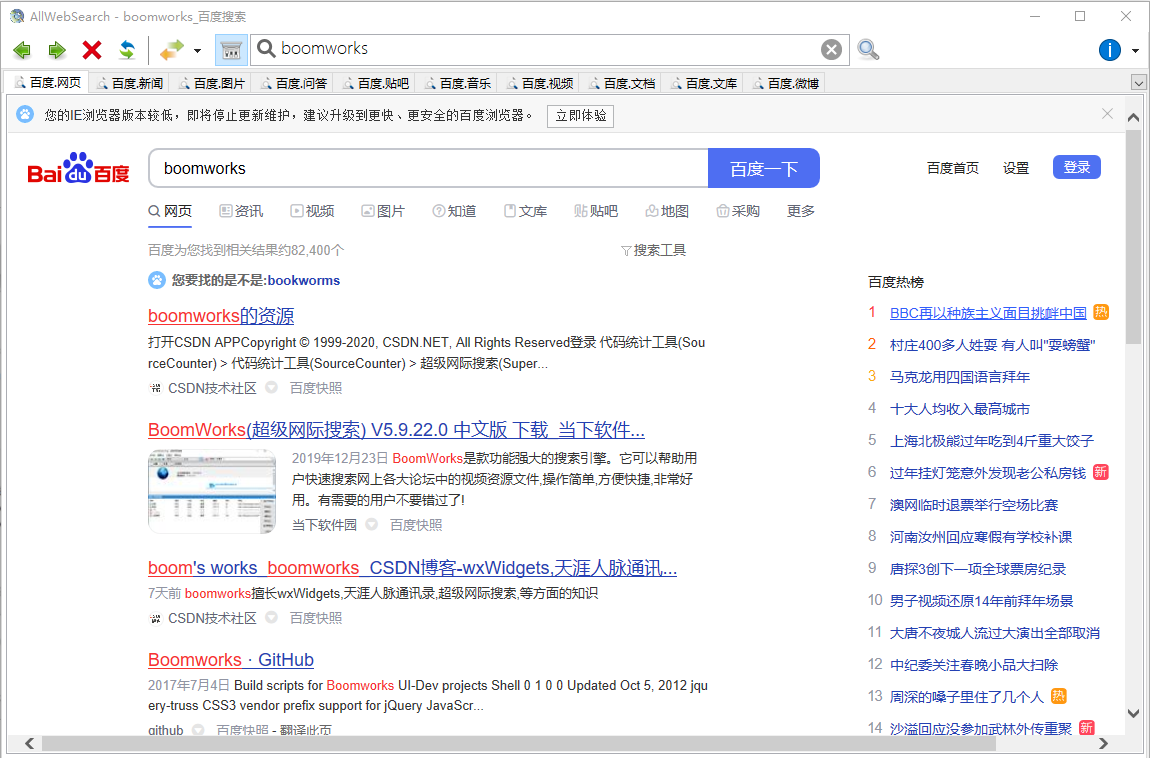
Task: Switch to the 百度.新闻 tab
Action: 130,84
